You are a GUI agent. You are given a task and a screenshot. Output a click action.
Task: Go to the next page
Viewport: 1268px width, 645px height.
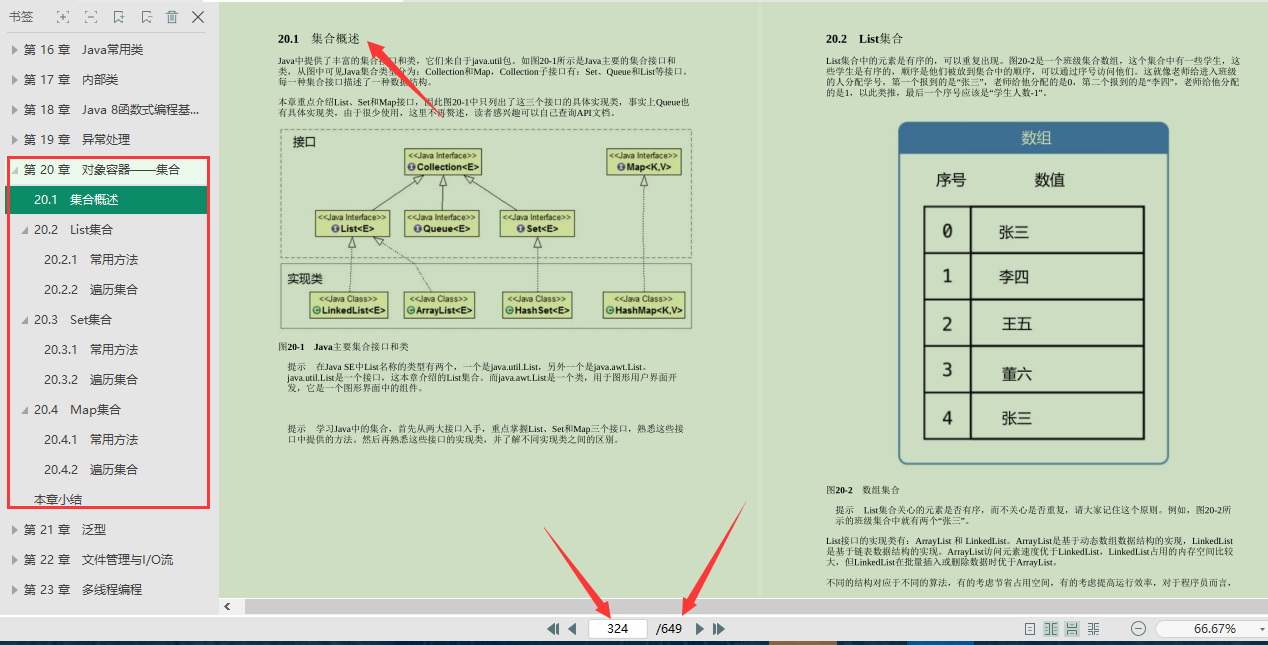pos(699,629)
